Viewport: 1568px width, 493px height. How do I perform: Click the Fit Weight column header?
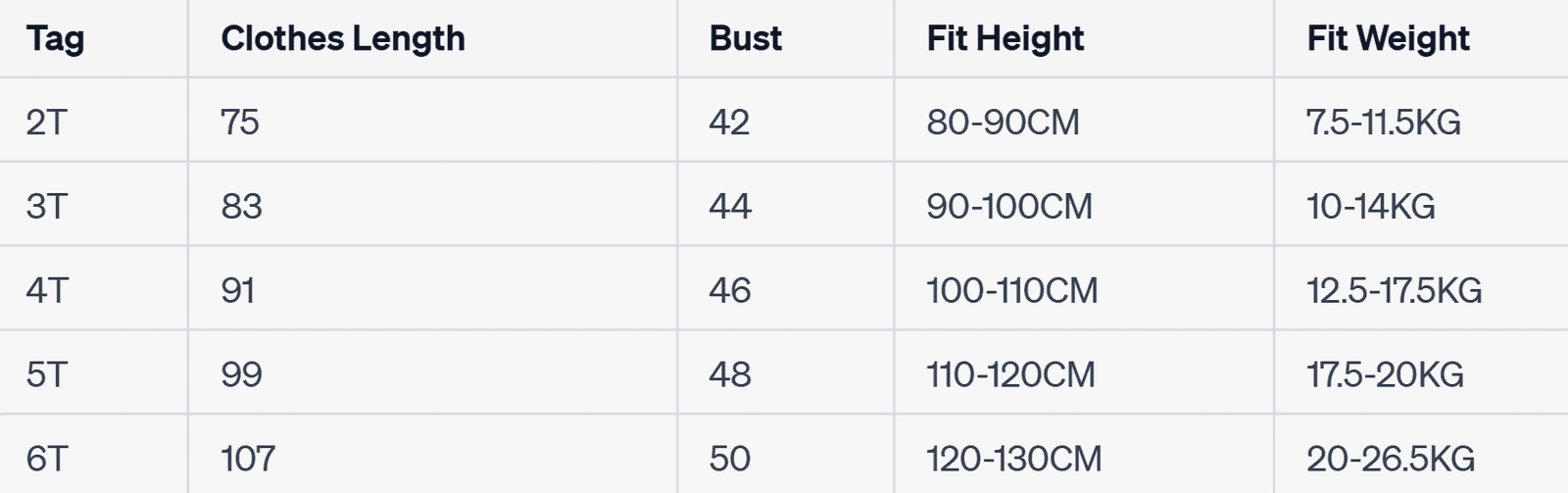click(1388, 38)
